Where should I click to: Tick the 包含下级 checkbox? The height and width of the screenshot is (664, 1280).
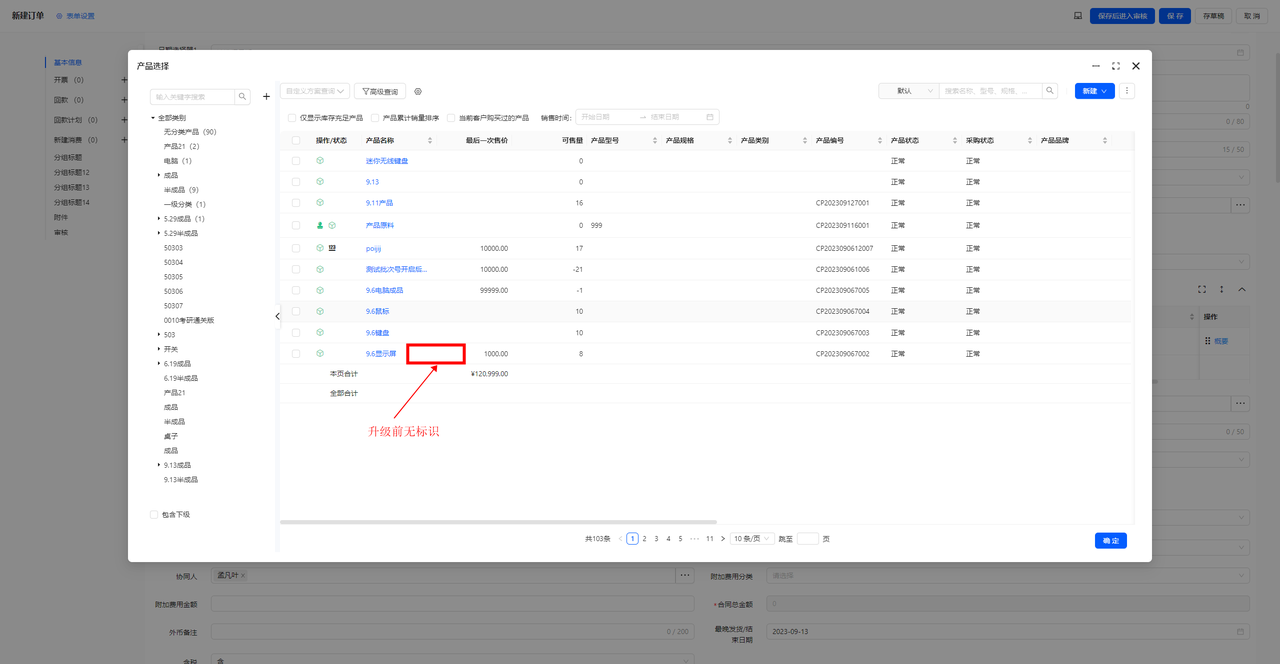click(x=154, y=515)
